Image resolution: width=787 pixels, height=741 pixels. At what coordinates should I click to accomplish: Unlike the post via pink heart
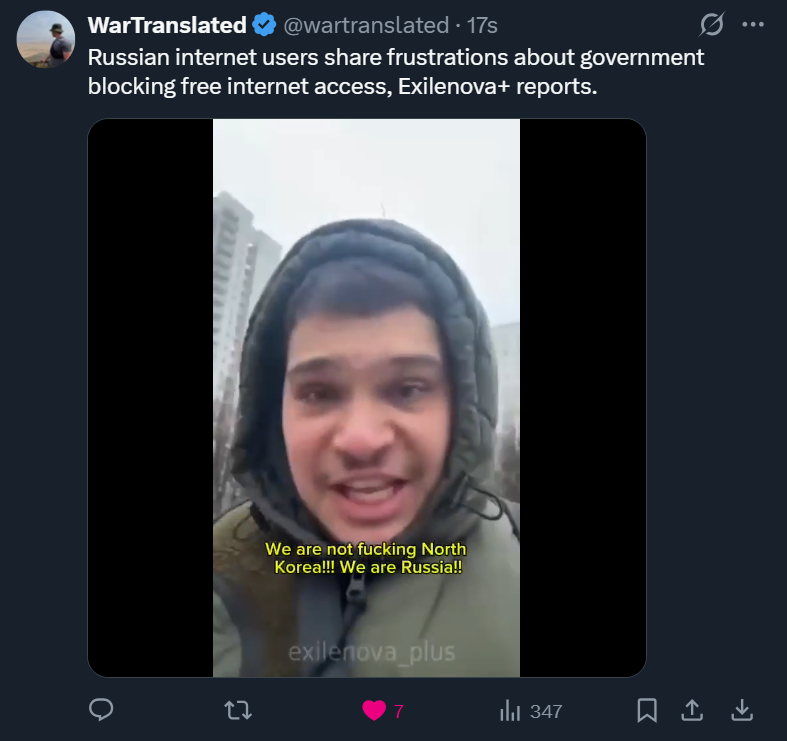[x=374, y=710]
